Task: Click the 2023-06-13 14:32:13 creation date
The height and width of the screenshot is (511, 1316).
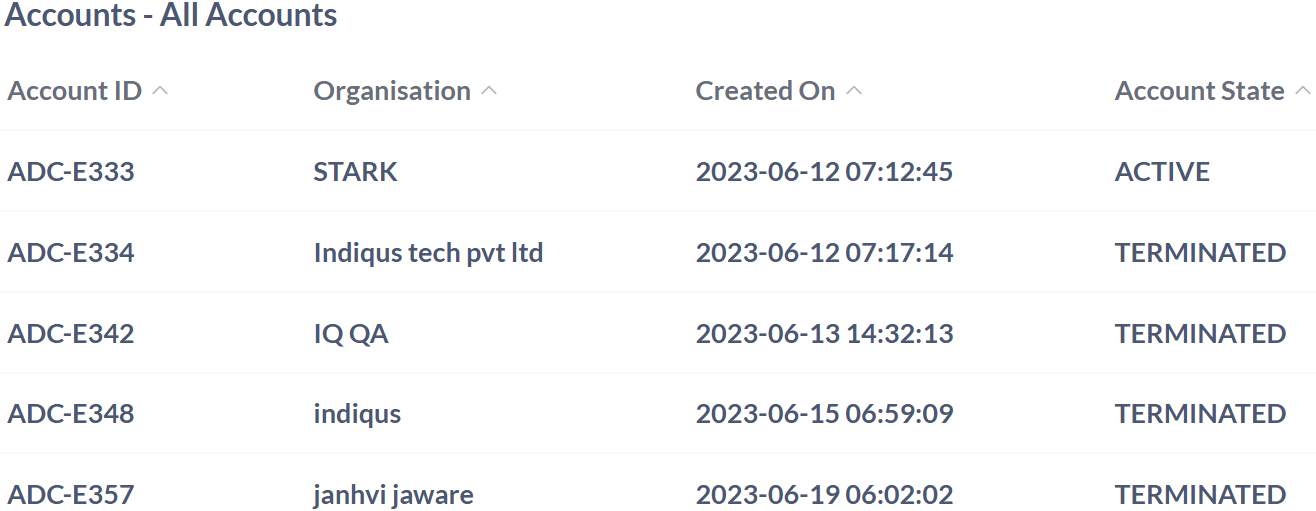Action: click(824, 333)
